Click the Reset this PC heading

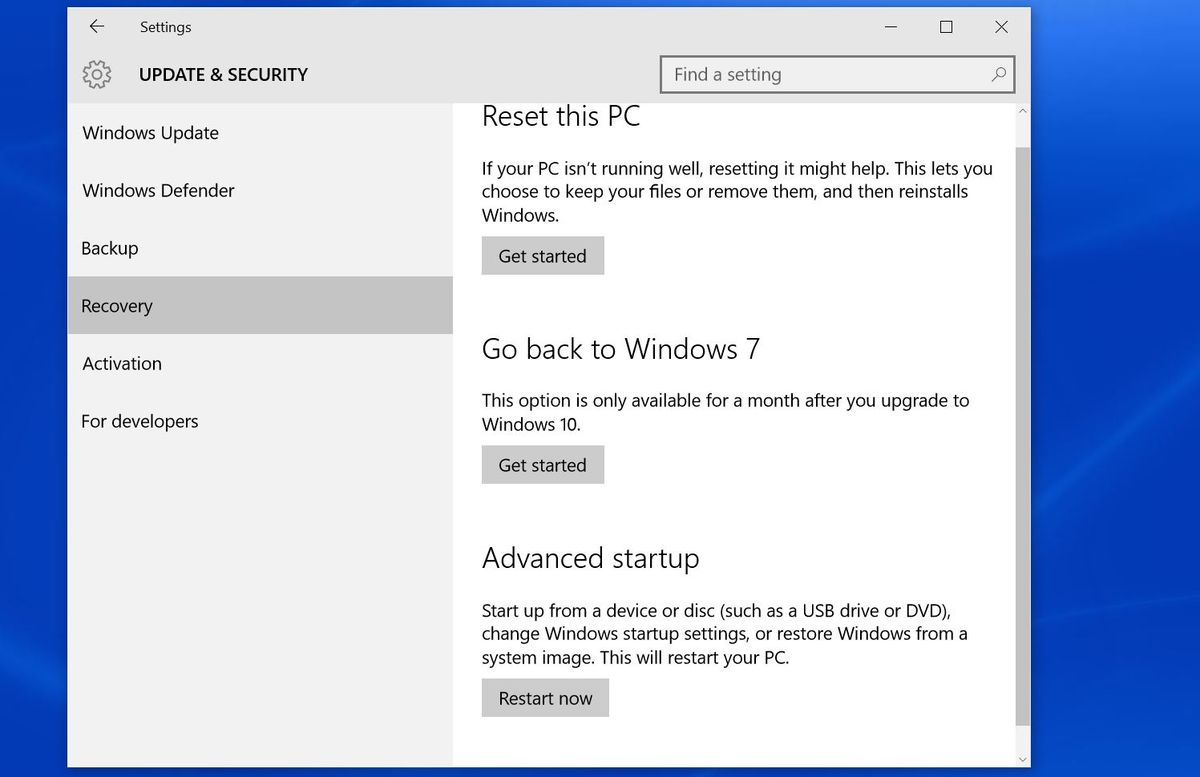tap(561, 116)
